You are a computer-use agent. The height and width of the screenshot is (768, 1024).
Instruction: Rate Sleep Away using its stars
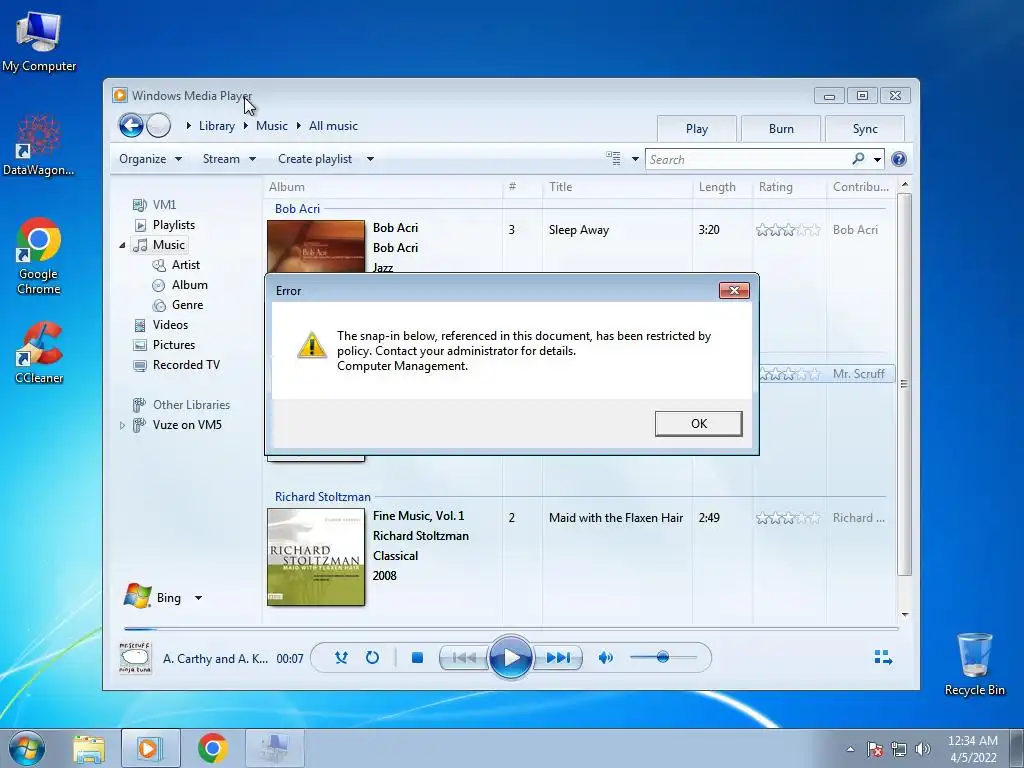coord(788,230)
